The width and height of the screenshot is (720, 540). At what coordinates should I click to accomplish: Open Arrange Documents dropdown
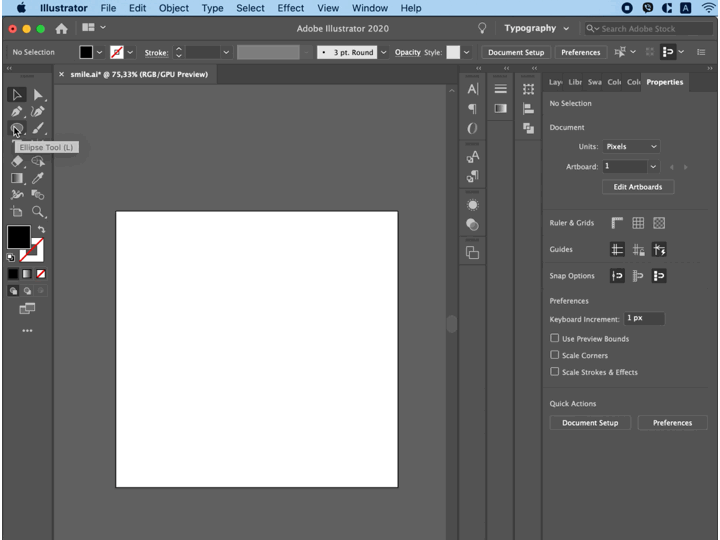(94, 28)
